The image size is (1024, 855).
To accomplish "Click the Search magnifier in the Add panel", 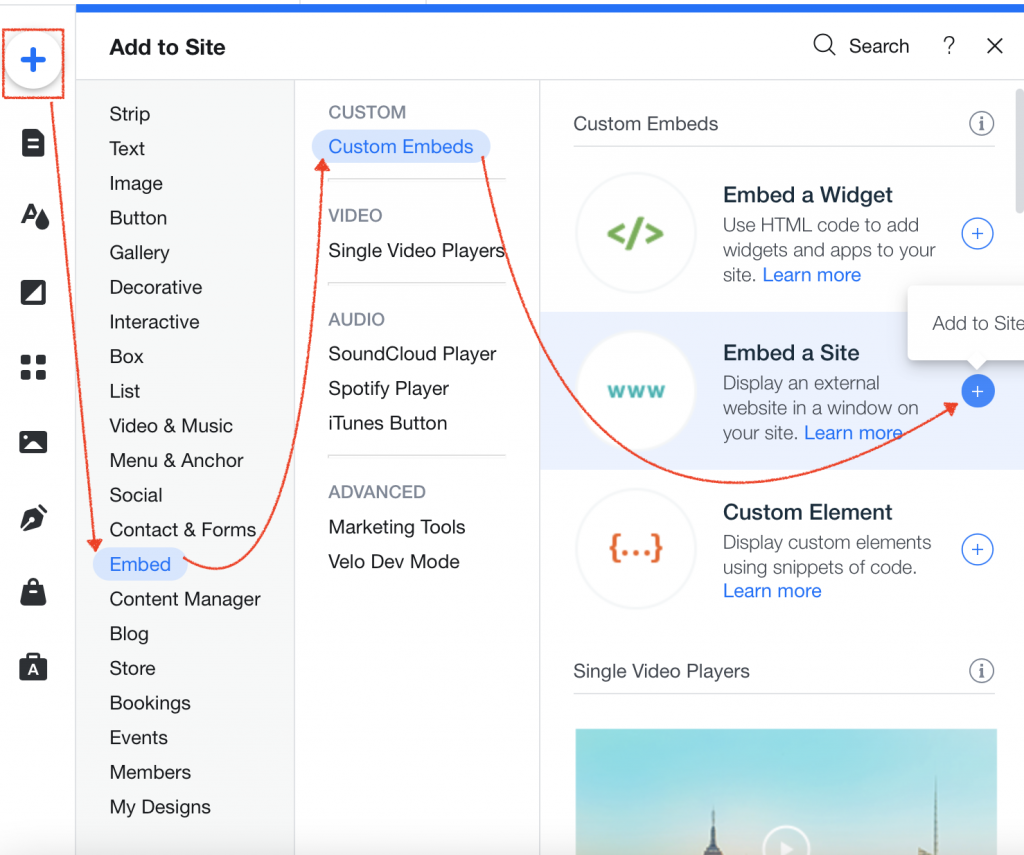I will pos(823,45).
